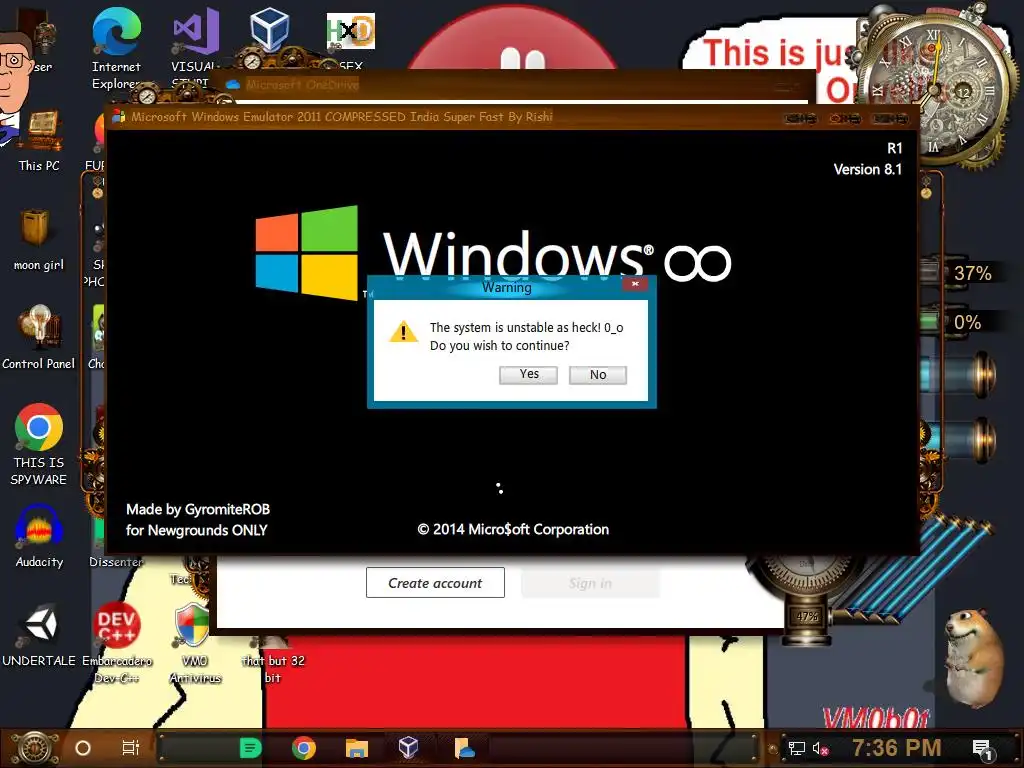Open Chrome from the taskbar
The image size is (1024, 768).
coord(304,748)
